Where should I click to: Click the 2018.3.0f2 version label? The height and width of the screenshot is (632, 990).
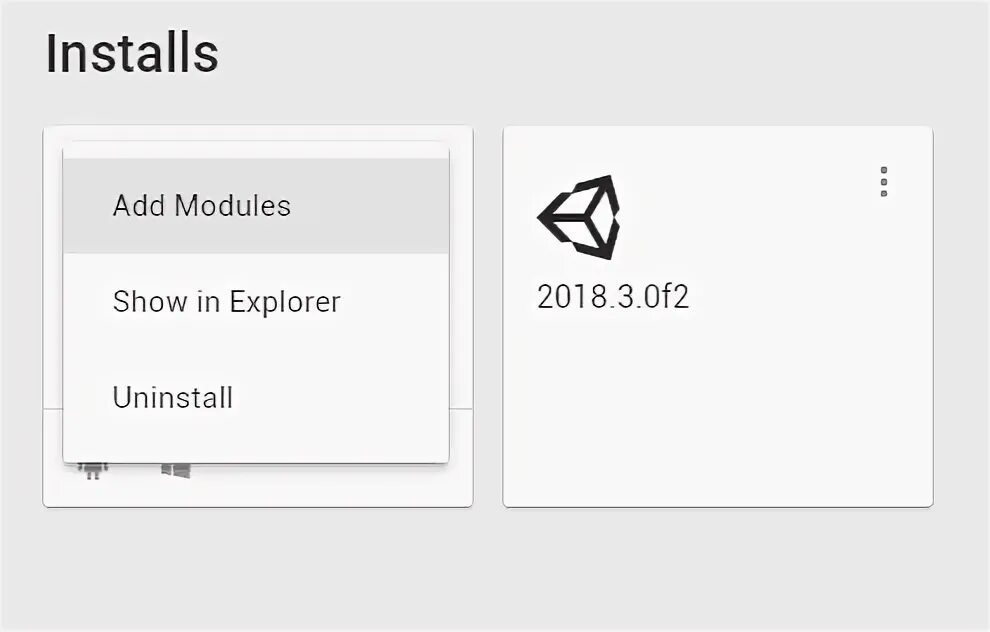pyautogui.click(x=612, y=297)
